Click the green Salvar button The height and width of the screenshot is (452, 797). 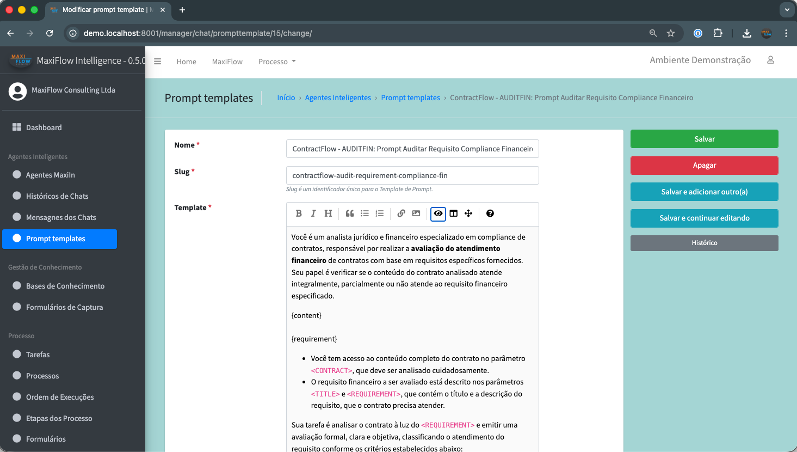click(x=704, y=139)
